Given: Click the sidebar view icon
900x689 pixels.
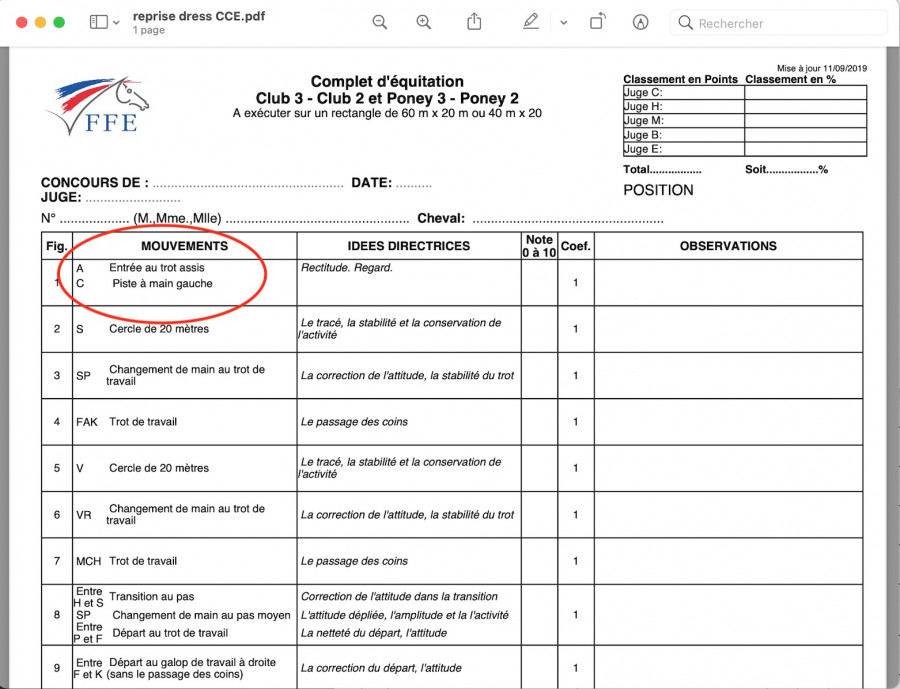Looking at the screenshot, I should pos(99,22).
